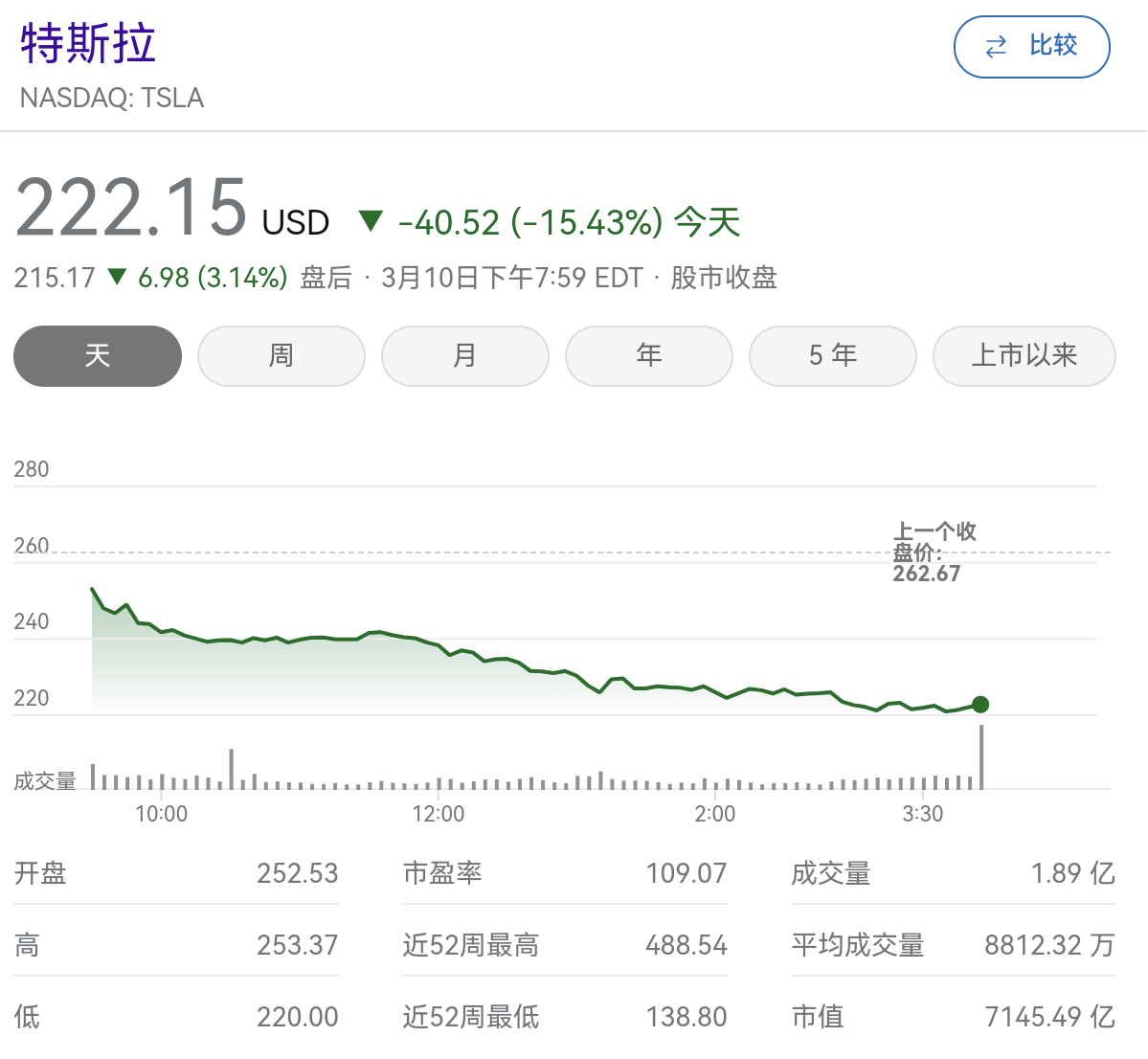Image resolution: width=1148 pixels, height=1059 pixels.
Task: Click the after-hours down triangle near 6.98
Action: 118,278
